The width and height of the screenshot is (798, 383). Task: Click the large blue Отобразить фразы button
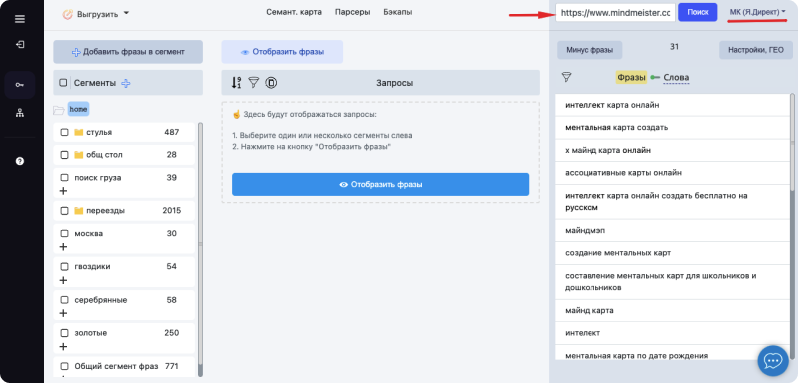[x=380, y=184]
